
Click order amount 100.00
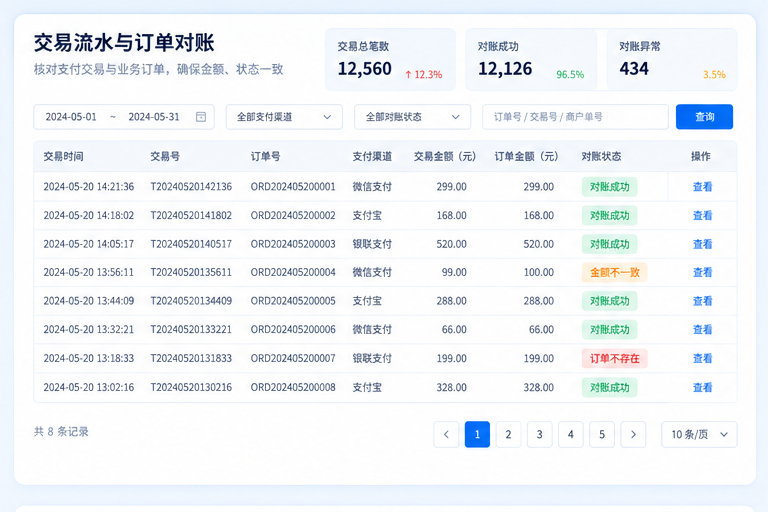[539, 272]
